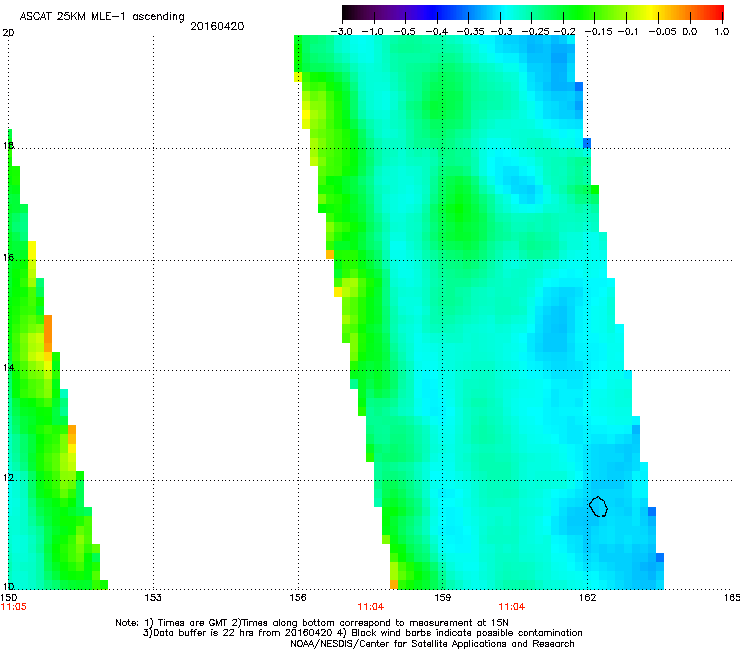This screenshot has width=740, height=650.
Task: Click the -0.3 color scale label
Action: [501, 32]
